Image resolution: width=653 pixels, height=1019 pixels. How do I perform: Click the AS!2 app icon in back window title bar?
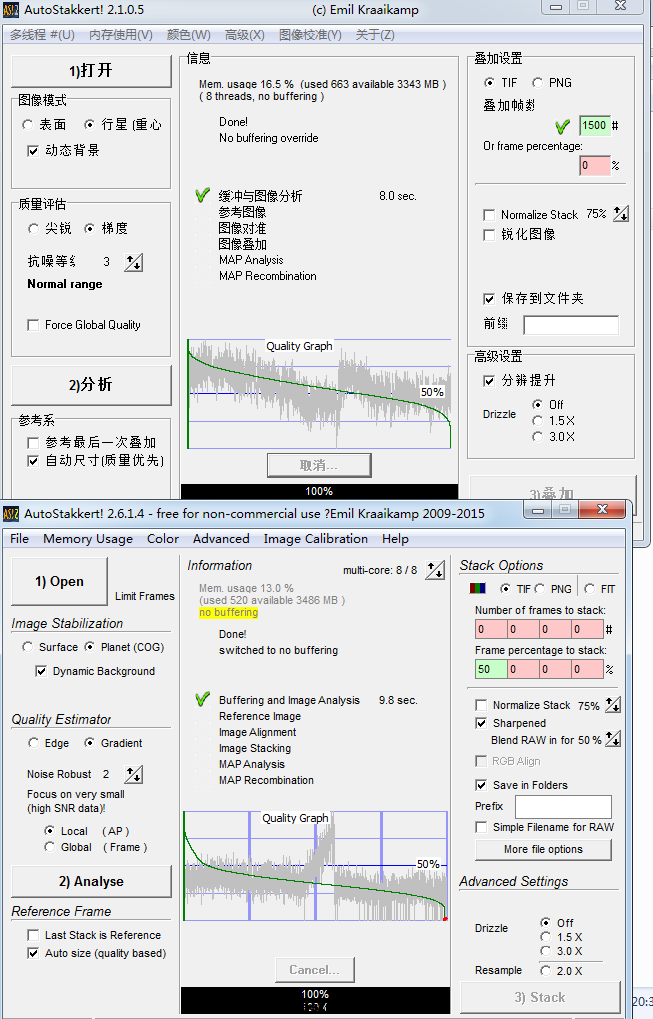(x=11, y=10)
